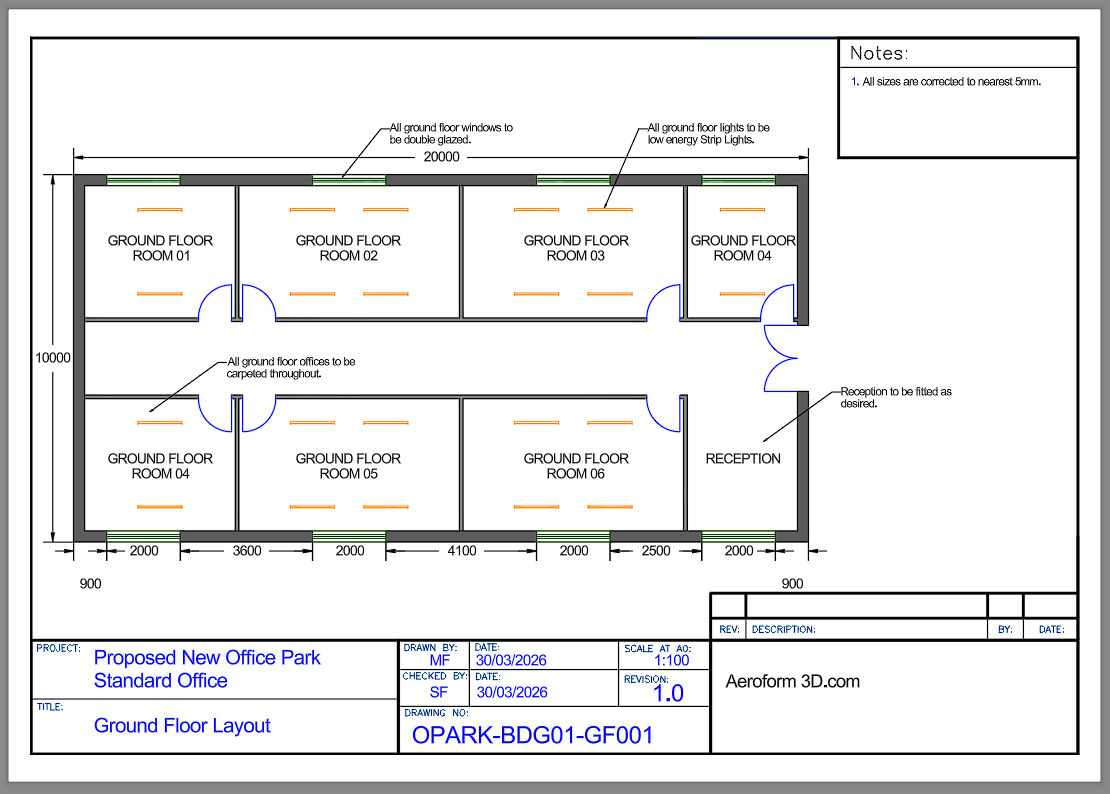Select the 'GROUND FLOOR ROOM 02' label
The image size is (1110, 794).
pyautogui.click(x=348, y=248)
